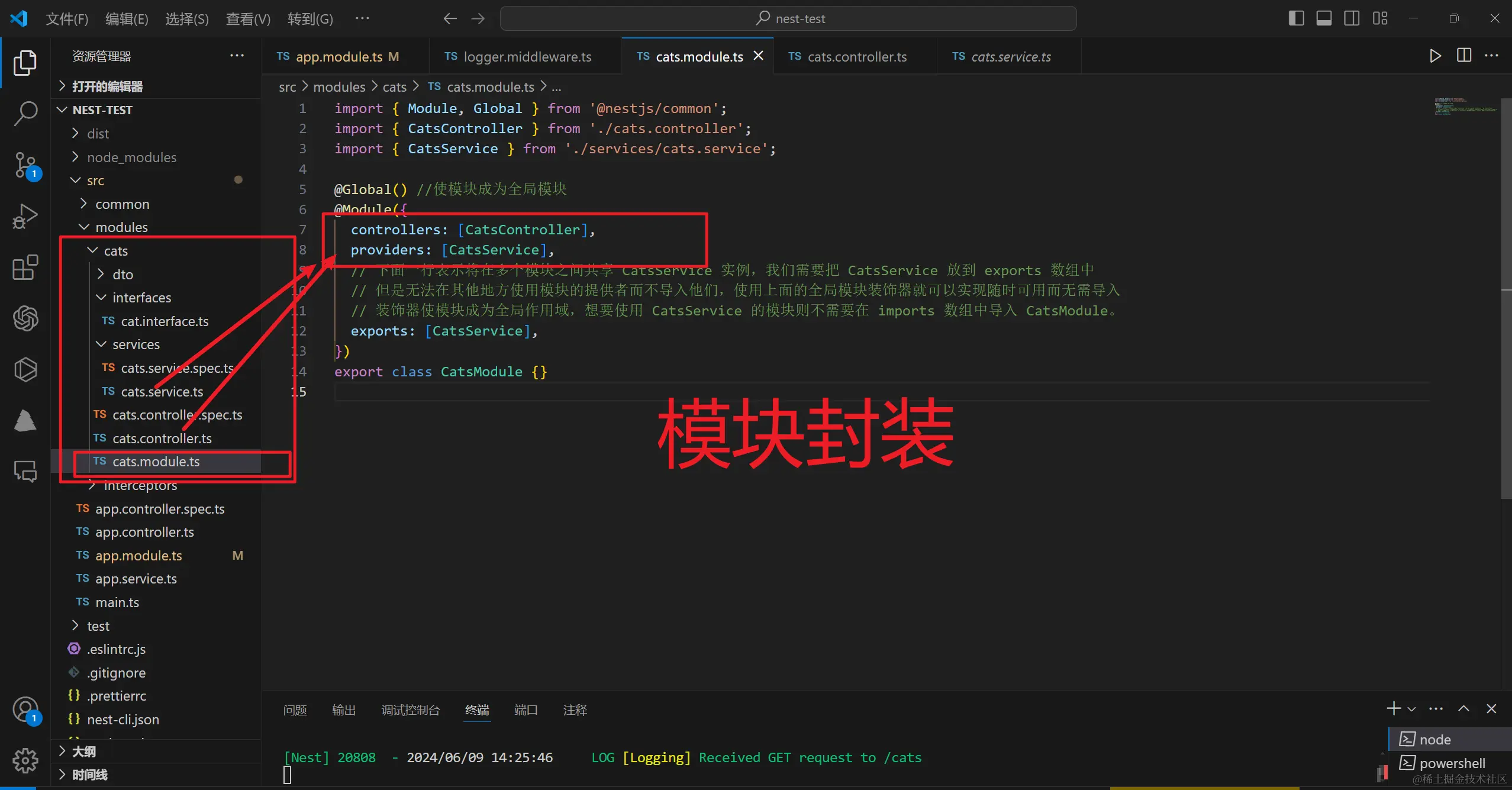
Task: Customize layout with the layout icon
Action: 1380,18
